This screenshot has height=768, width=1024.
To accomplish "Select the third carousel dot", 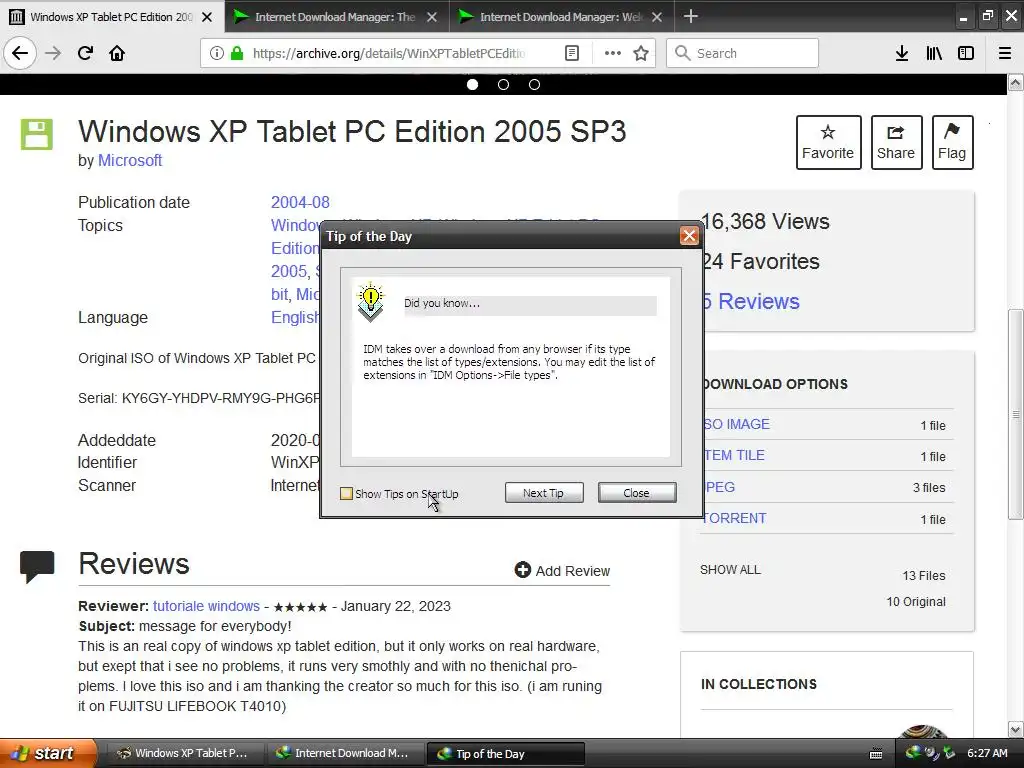I will (534, 84).
